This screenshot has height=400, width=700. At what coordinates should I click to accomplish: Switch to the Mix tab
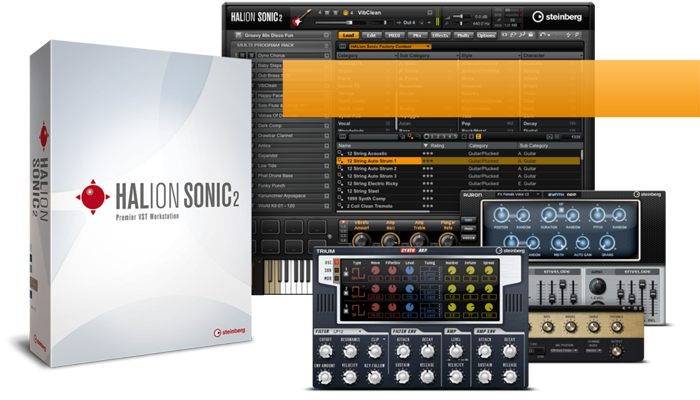point(417,35)
